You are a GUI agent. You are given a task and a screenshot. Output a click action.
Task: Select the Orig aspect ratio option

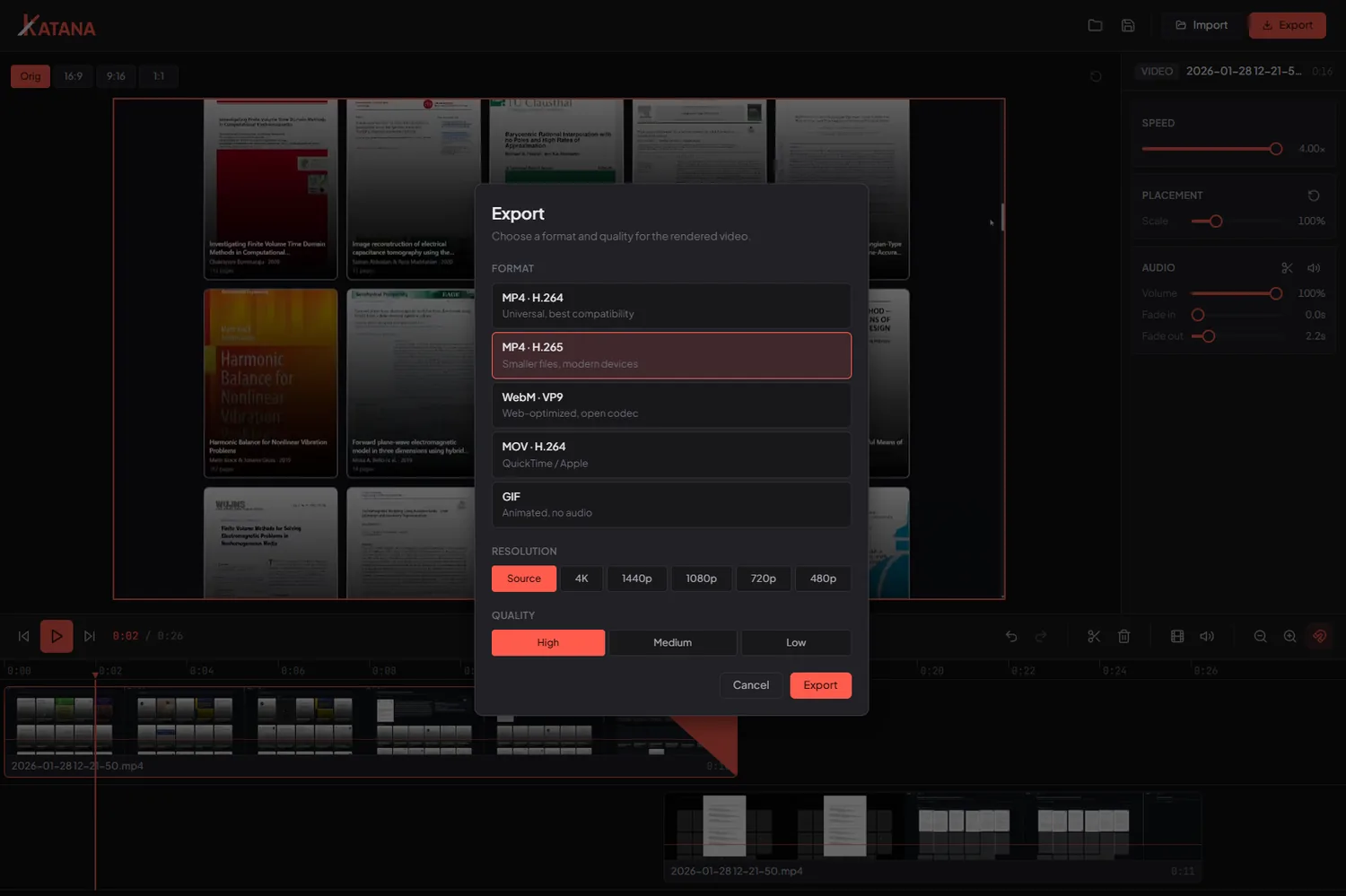(31, 76)
